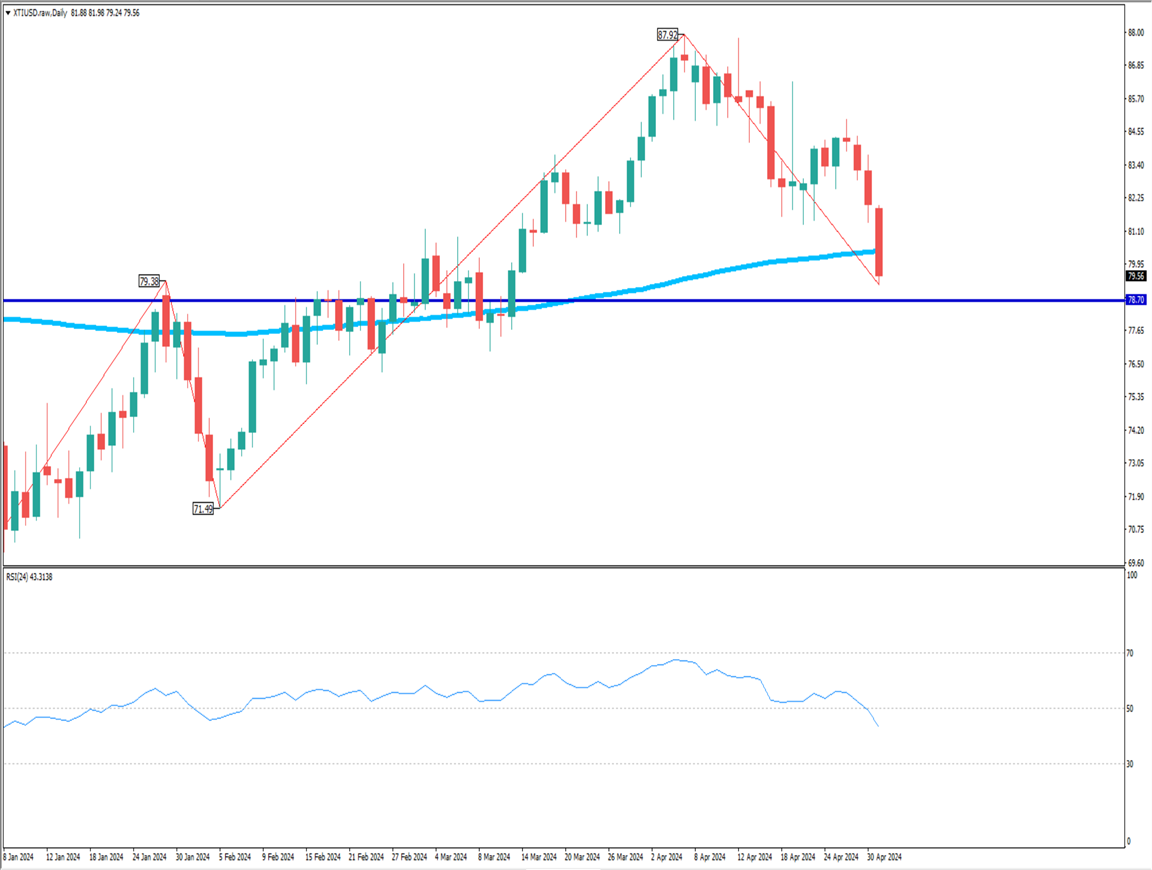Click the RSI line's last point
The width and height of the screenshot is (1152, 870).
(x=878, y=725)
